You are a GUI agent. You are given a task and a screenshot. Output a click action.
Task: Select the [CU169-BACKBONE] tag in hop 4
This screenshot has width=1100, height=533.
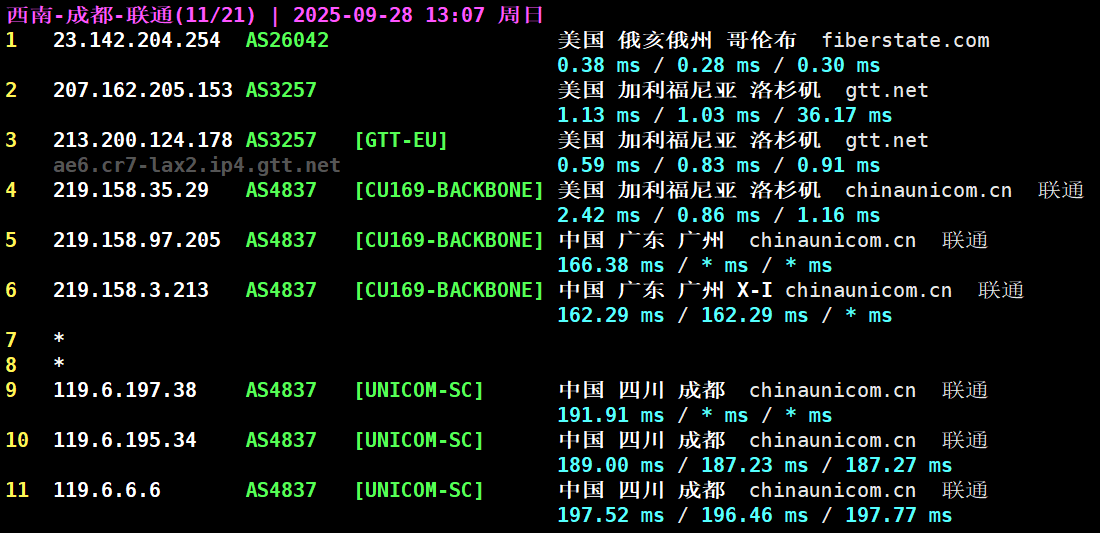click(450, 190)
